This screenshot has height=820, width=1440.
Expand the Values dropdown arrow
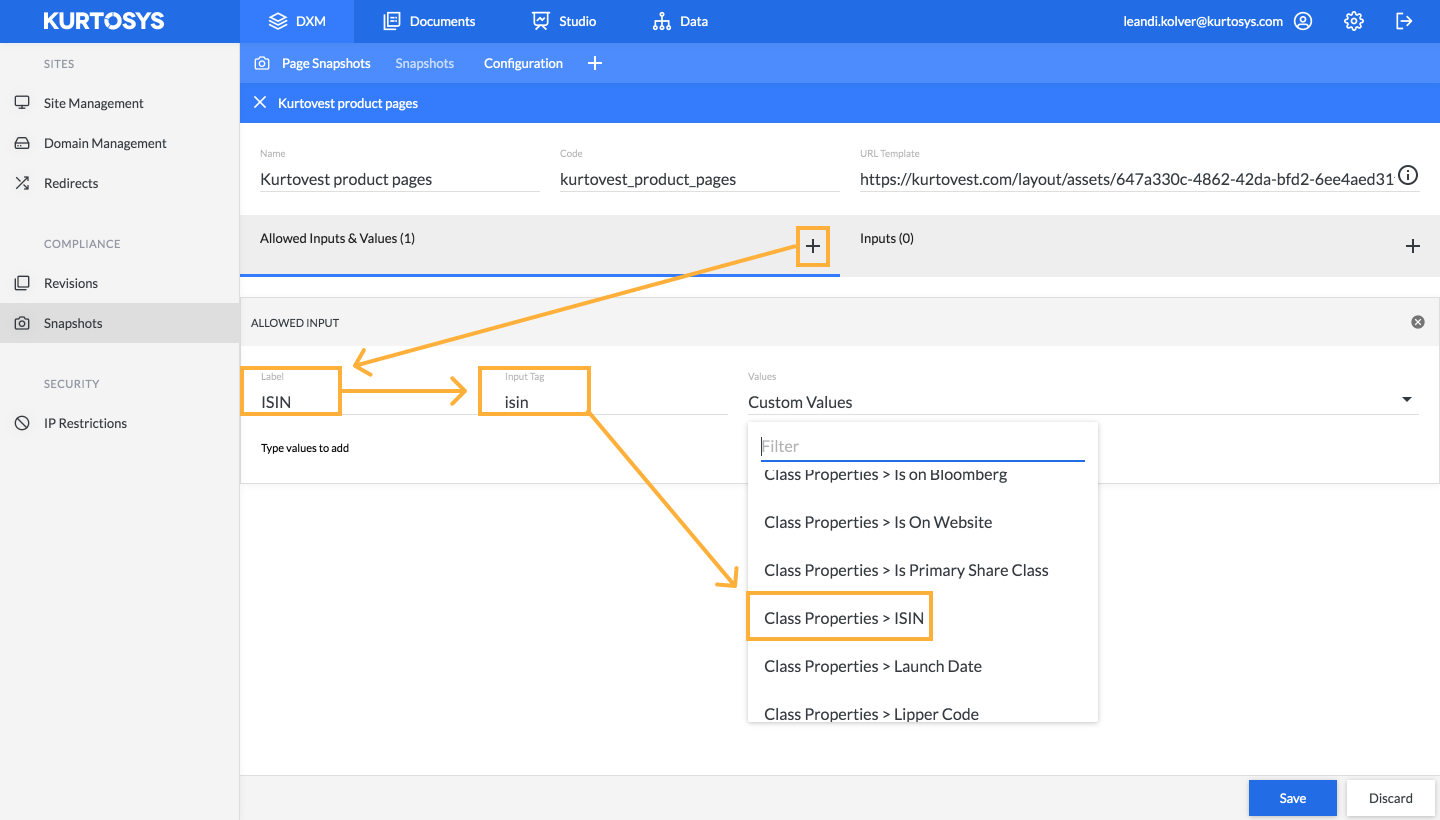[1407, 400]
